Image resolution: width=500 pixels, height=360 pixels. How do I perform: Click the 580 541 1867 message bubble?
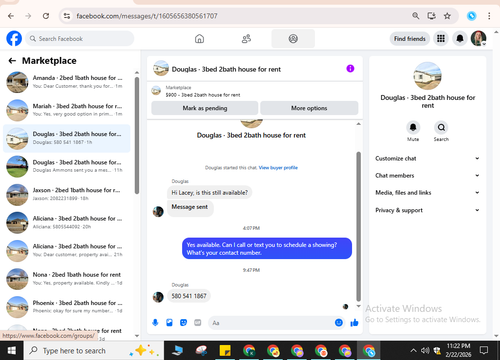(189, 296)
